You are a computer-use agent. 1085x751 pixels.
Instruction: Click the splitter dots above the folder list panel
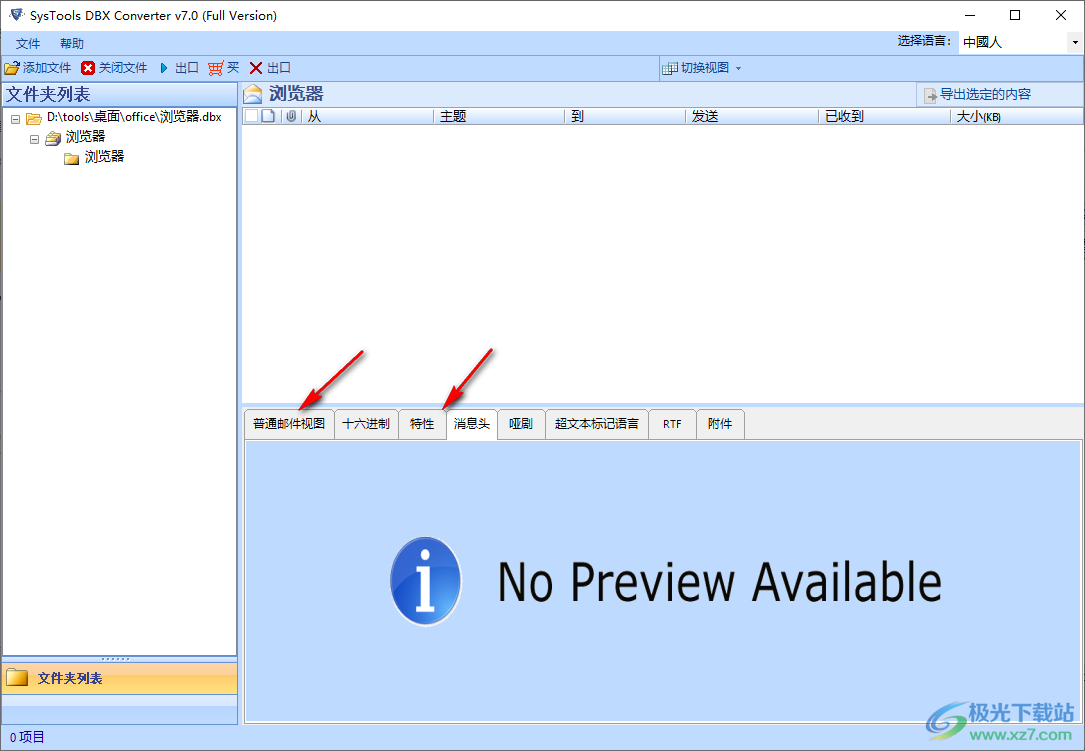(114, 657)
